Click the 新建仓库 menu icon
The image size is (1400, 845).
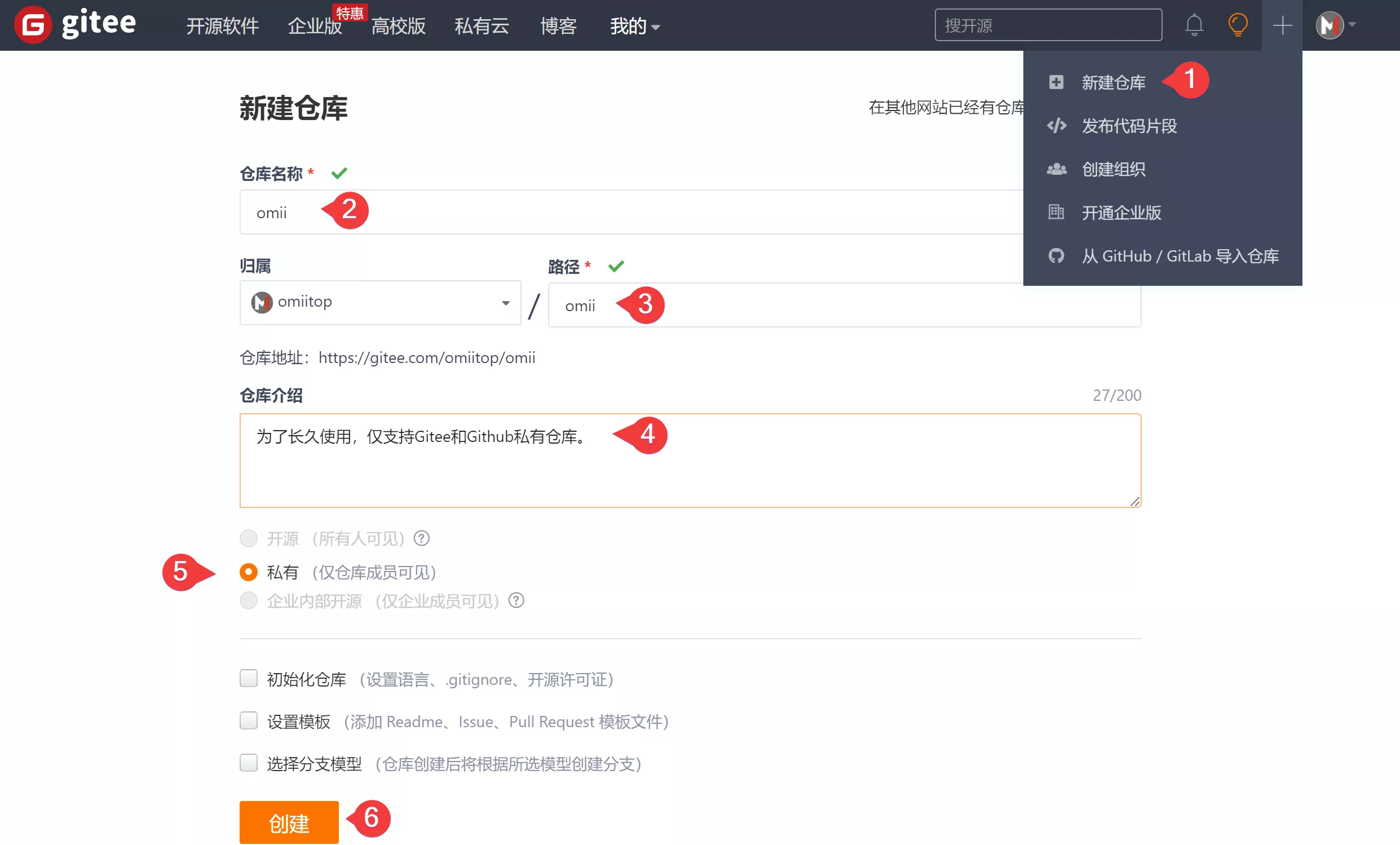tap(1056, 82)
